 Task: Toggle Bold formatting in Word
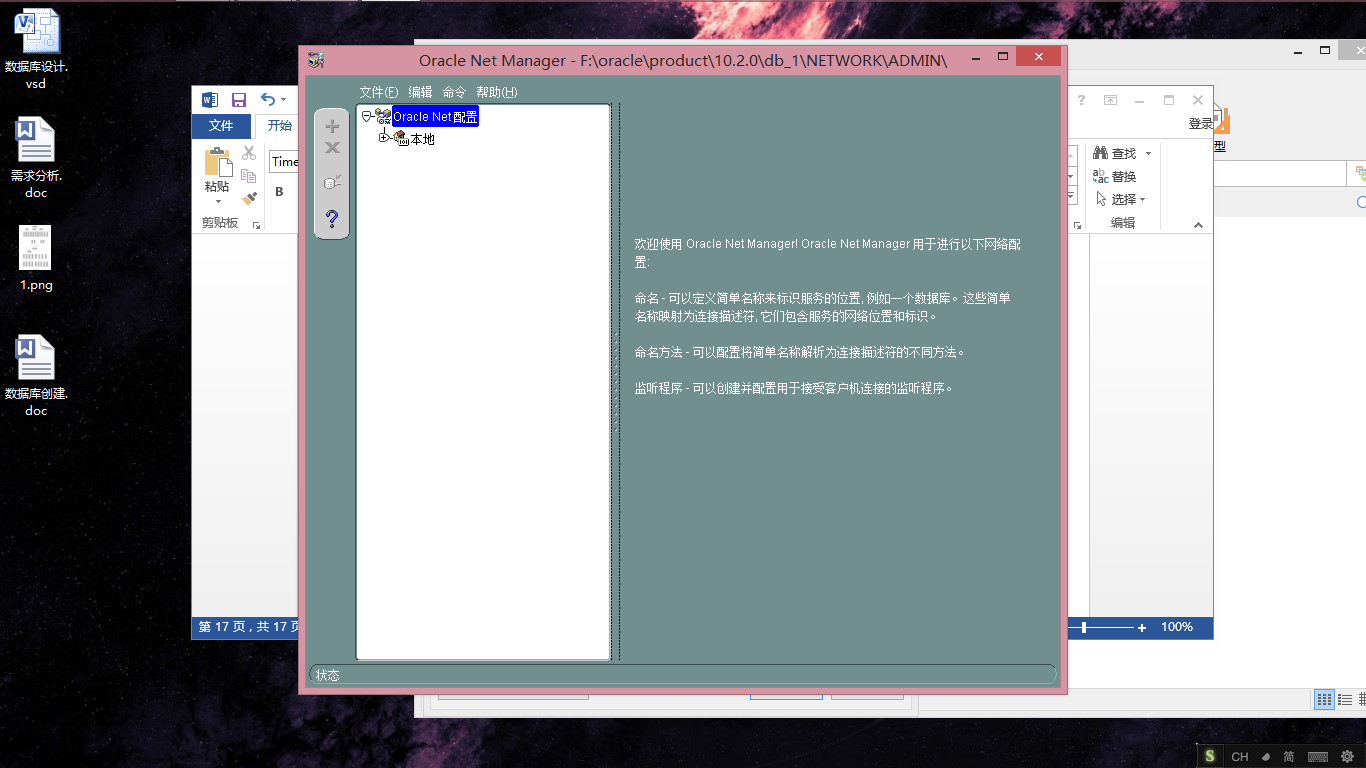279,192
